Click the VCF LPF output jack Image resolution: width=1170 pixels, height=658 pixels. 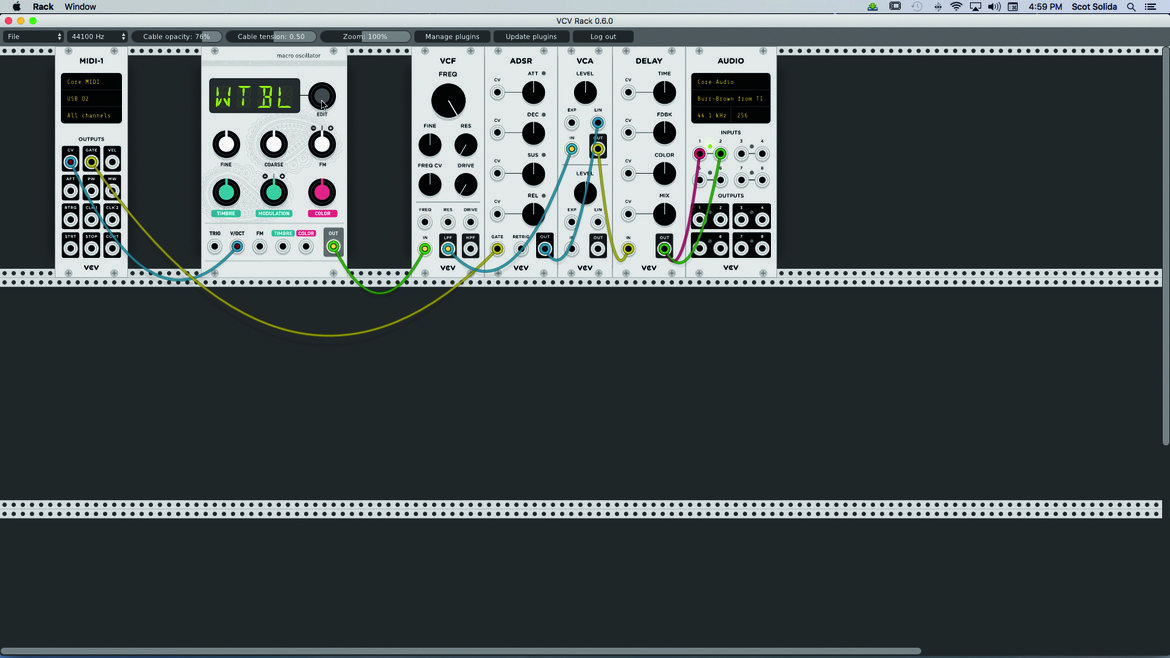click(448, 248)
